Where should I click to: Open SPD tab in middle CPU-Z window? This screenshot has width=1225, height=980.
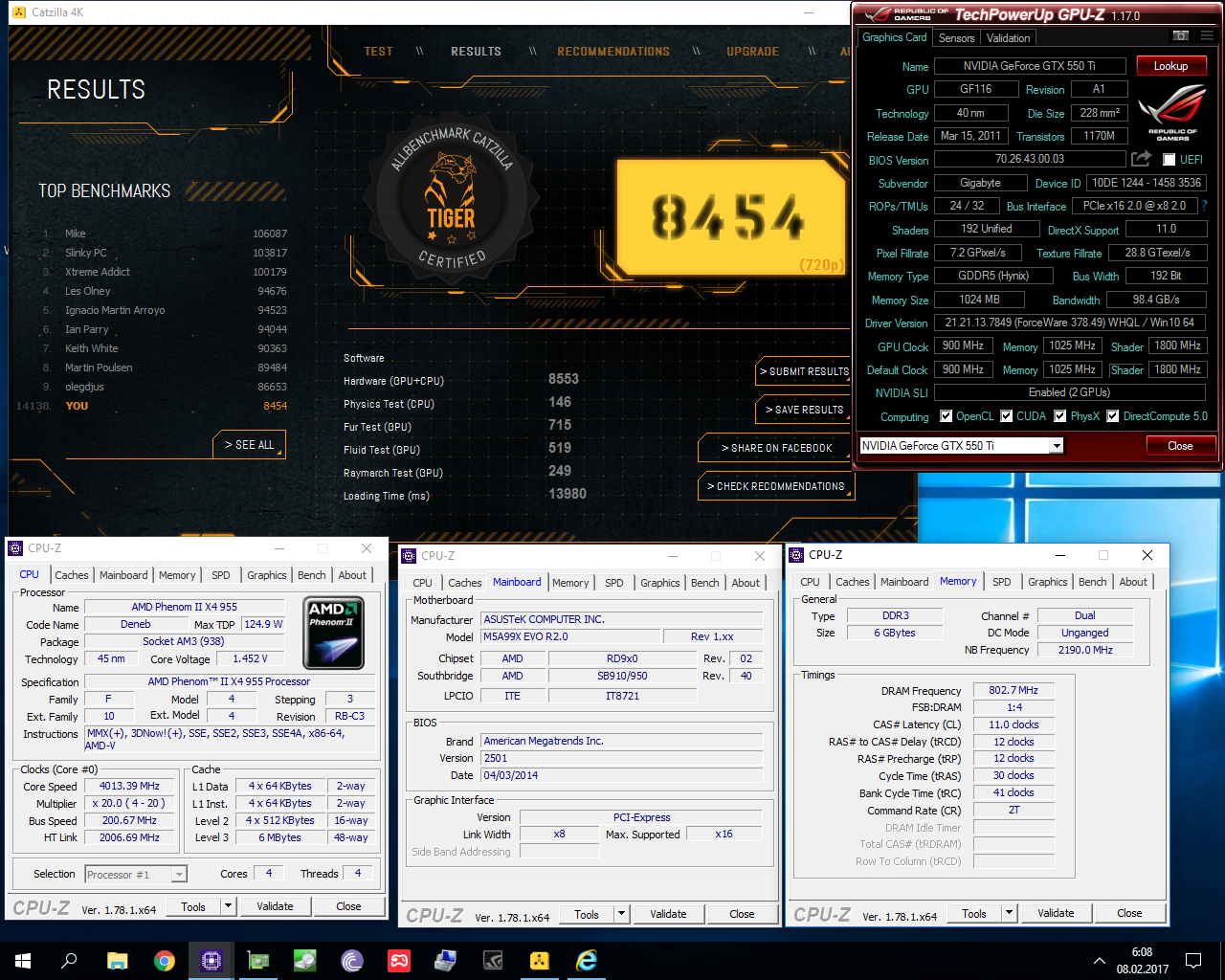[x=614, y=583]
